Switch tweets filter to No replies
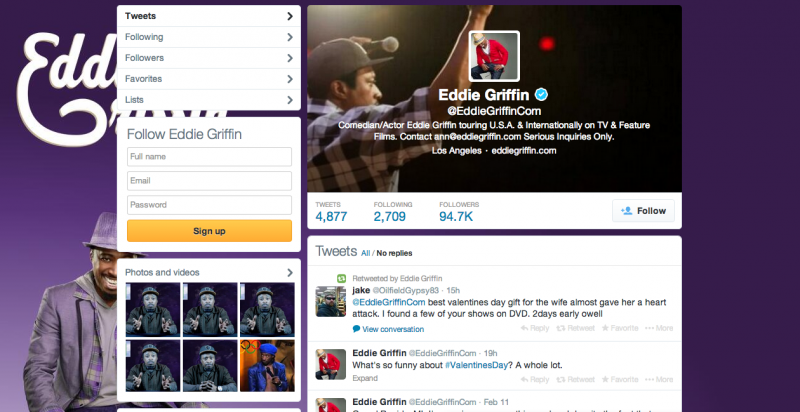 click(394, 253)
